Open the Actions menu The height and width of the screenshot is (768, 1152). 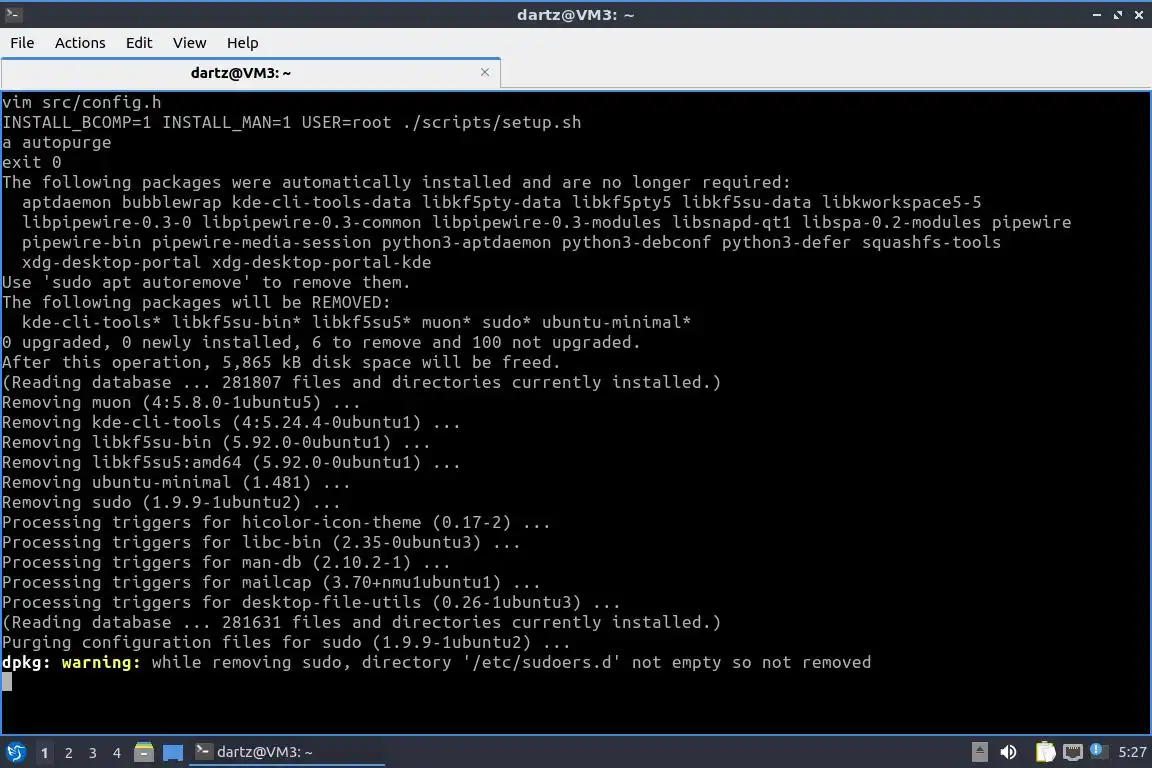pos(80,43)
